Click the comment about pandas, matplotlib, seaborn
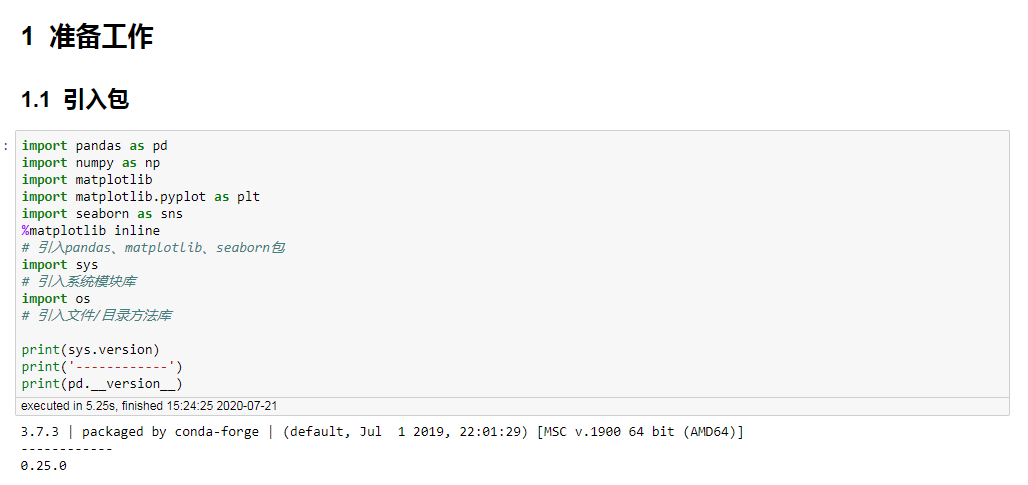 click(153, 248)
